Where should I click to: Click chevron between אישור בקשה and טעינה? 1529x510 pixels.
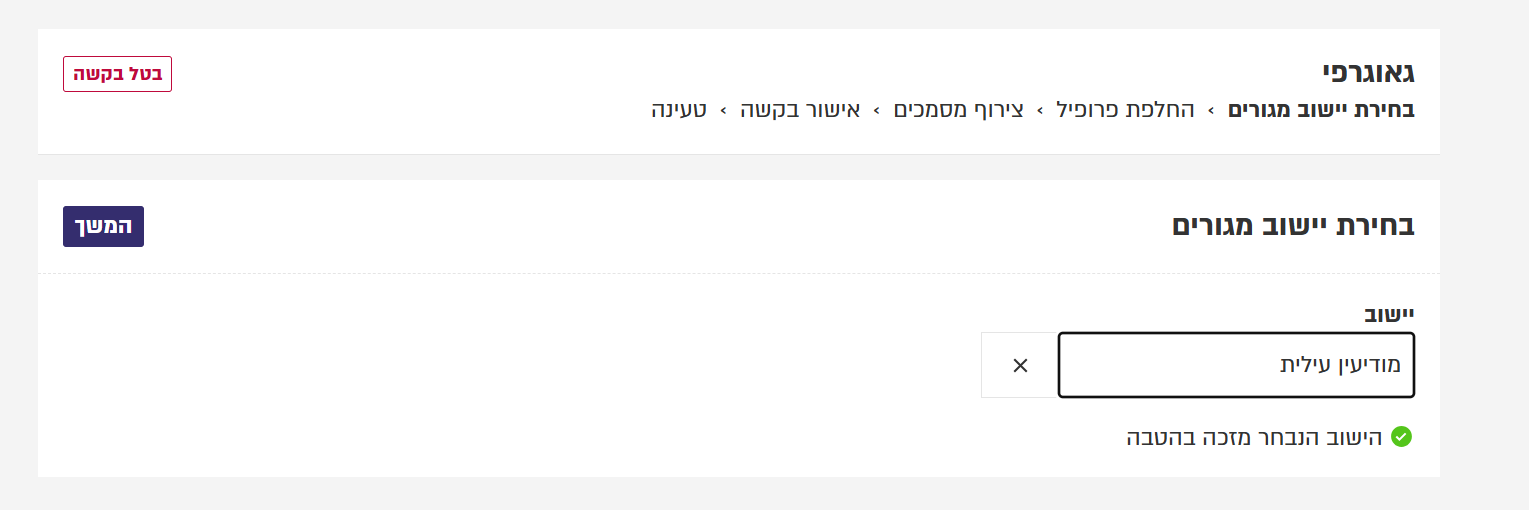[x=723, y=110]
